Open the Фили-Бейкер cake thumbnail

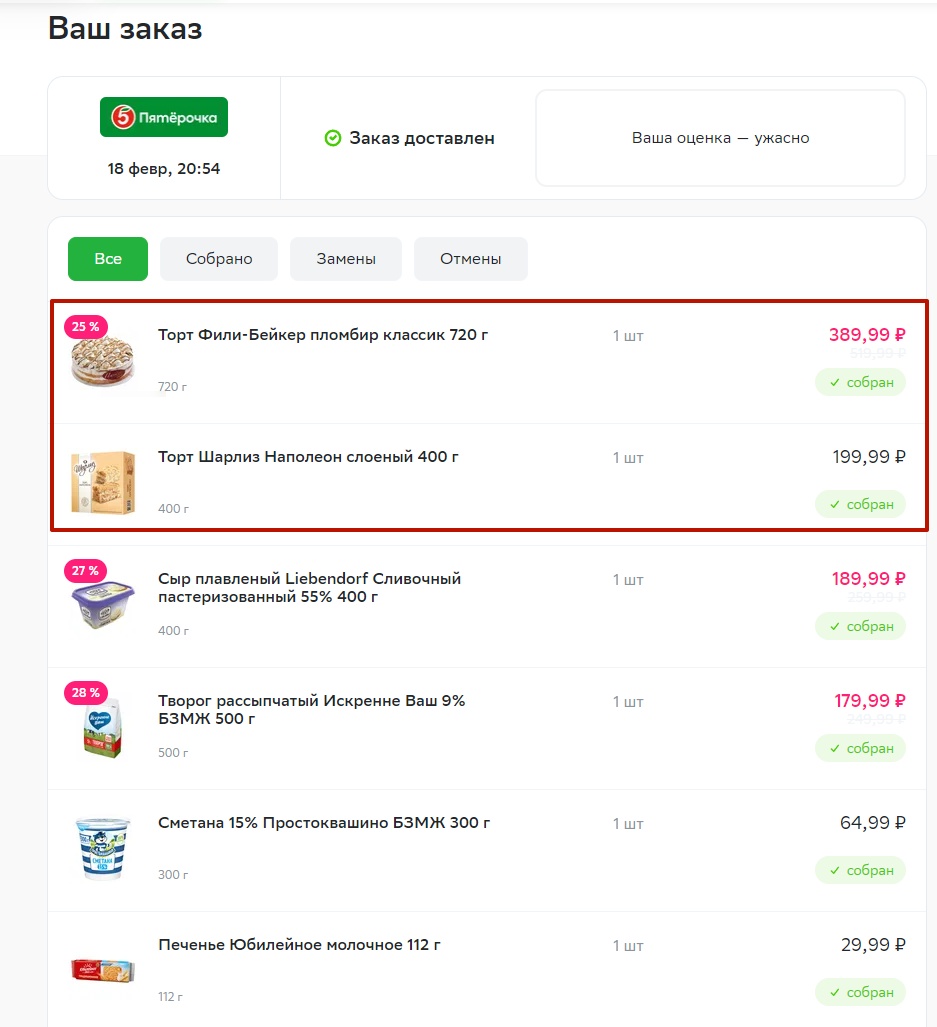point(103,361)
